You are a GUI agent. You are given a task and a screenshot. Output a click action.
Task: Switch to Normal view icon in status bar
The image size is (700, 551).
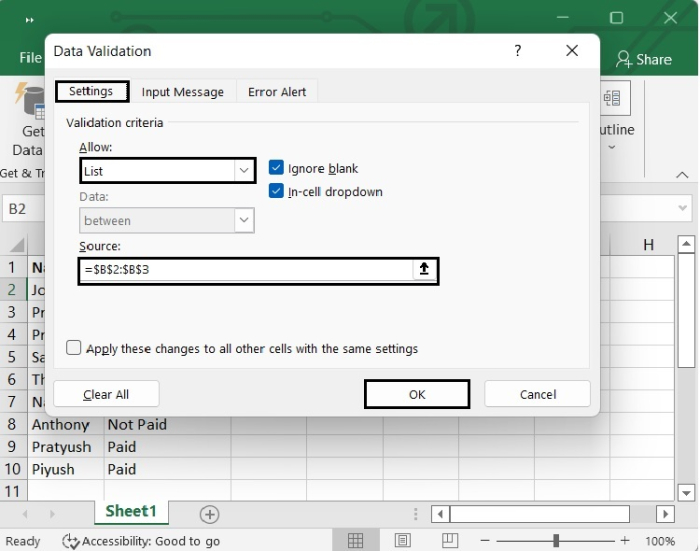pos(355,541)
